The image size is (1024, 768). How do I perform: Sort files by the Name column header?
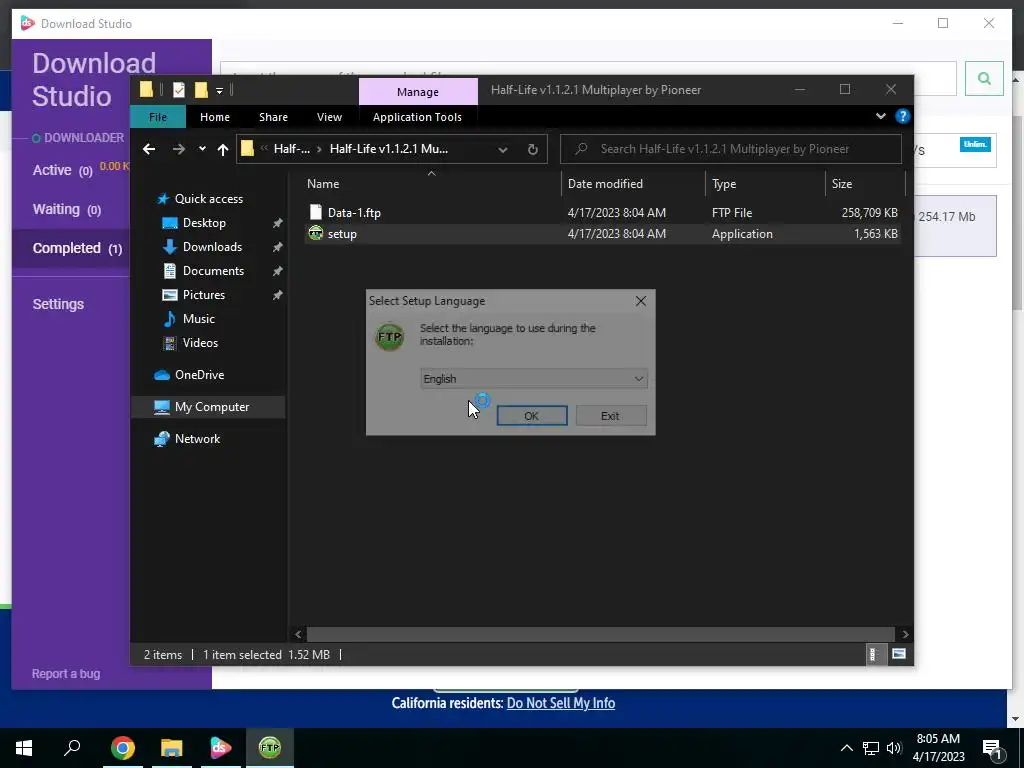coord(432,184)
